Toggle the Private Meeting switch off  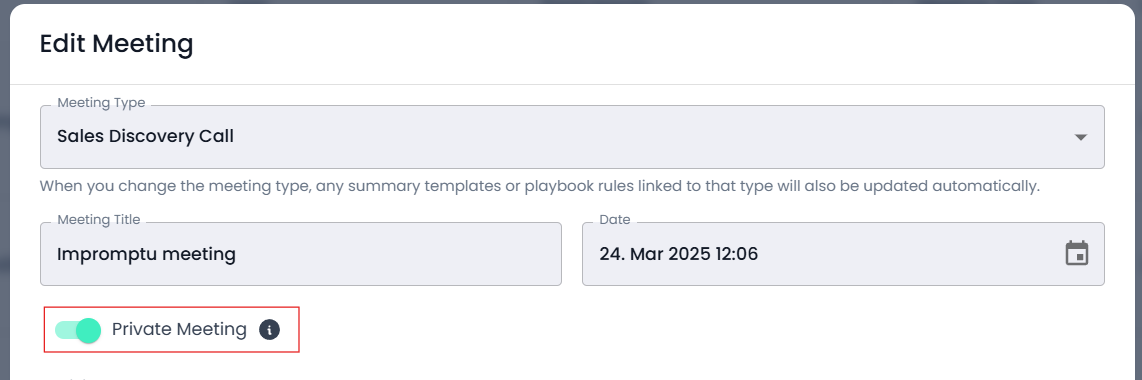78,330
